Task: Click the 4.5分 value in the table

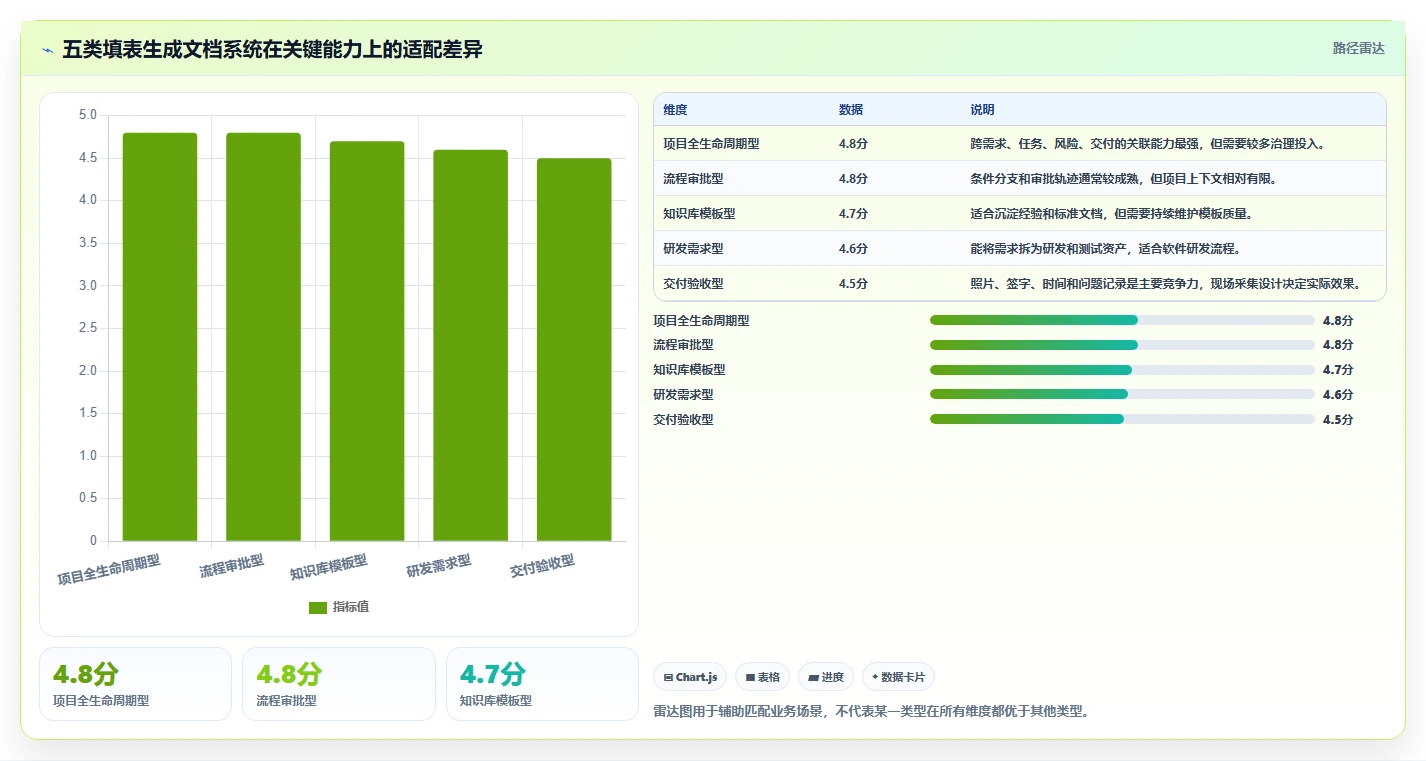Action: coord(853,284)
